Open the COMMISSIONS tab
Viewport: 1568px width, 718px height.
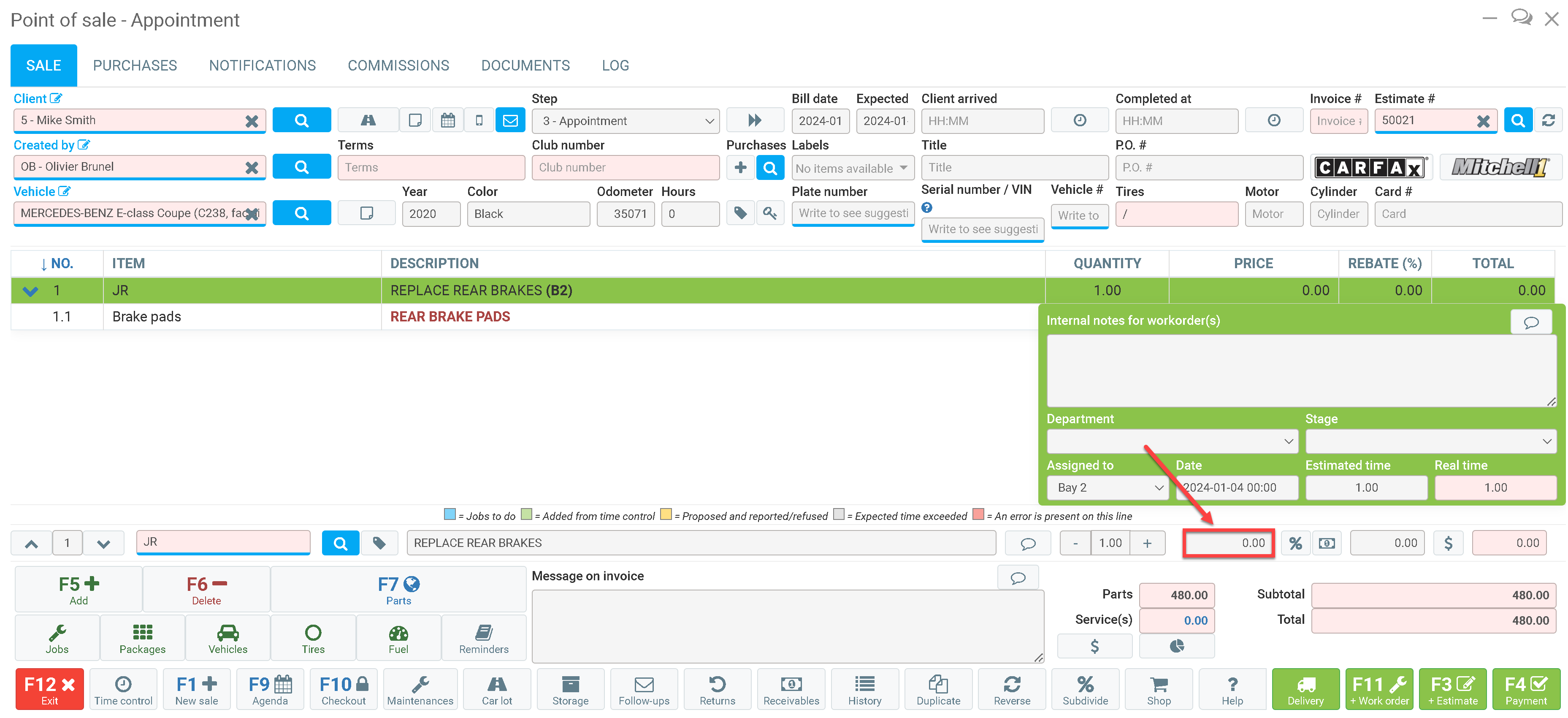tap(398, 65)
